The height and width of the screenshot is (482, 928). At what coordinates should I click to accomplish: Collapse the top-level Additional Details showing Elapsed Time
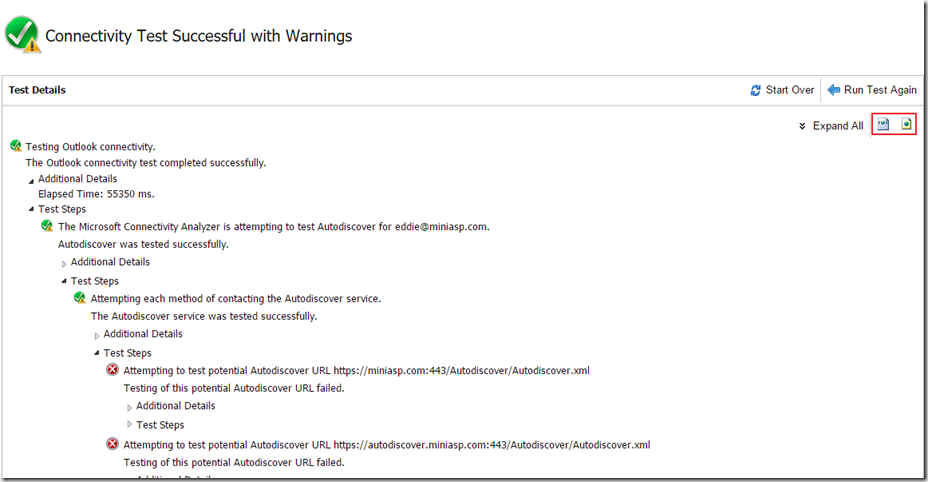point(31,180)
